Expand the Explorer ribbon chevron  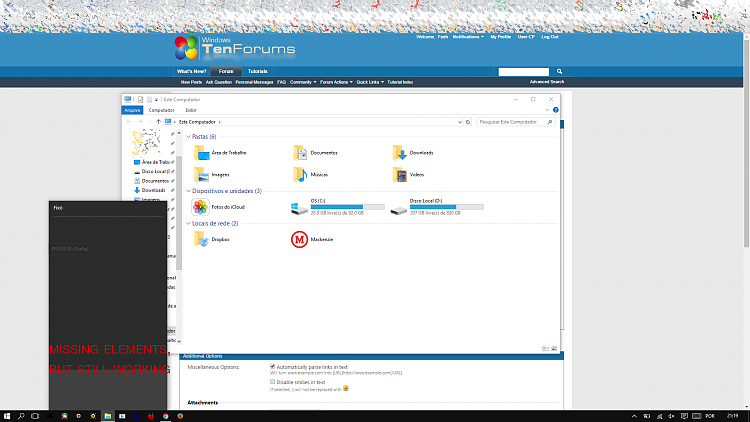[x=547, y=110]
